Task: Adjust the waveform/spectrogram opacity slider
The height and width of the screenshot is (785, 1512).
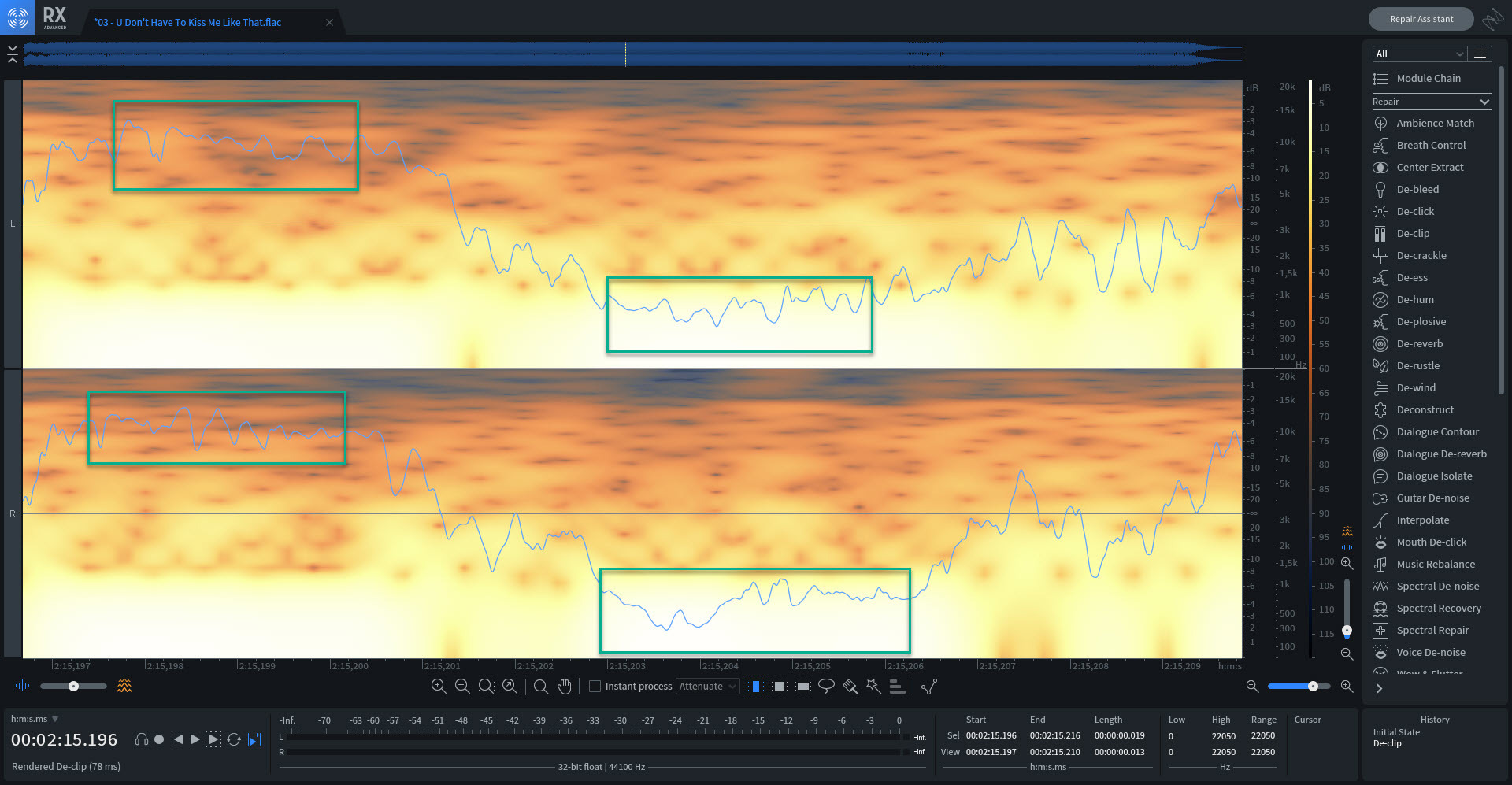Action: coord(73,687)
